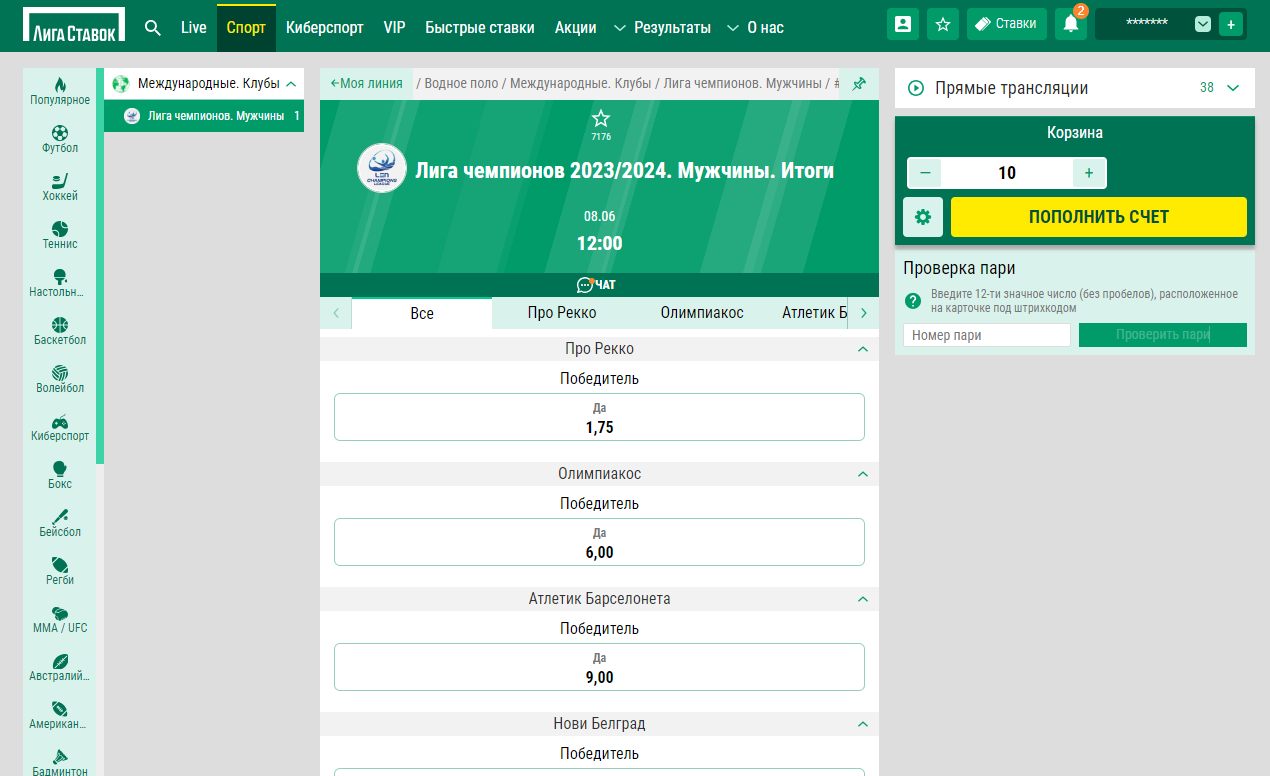Open the user profile icon
The image size is (1270, 776).
pyautogui.click(x=903, y=24)
